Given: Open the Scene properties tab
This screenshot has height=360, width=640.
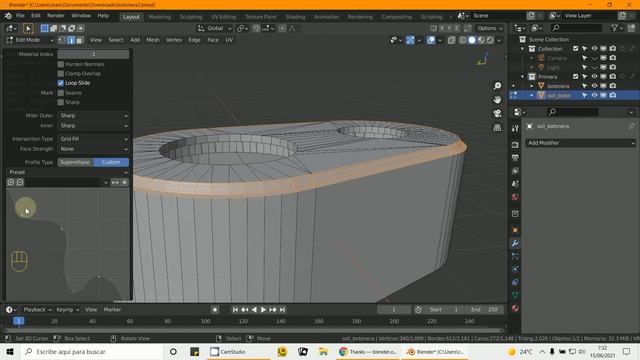Looking at the screenshot, I should point(515,184).
